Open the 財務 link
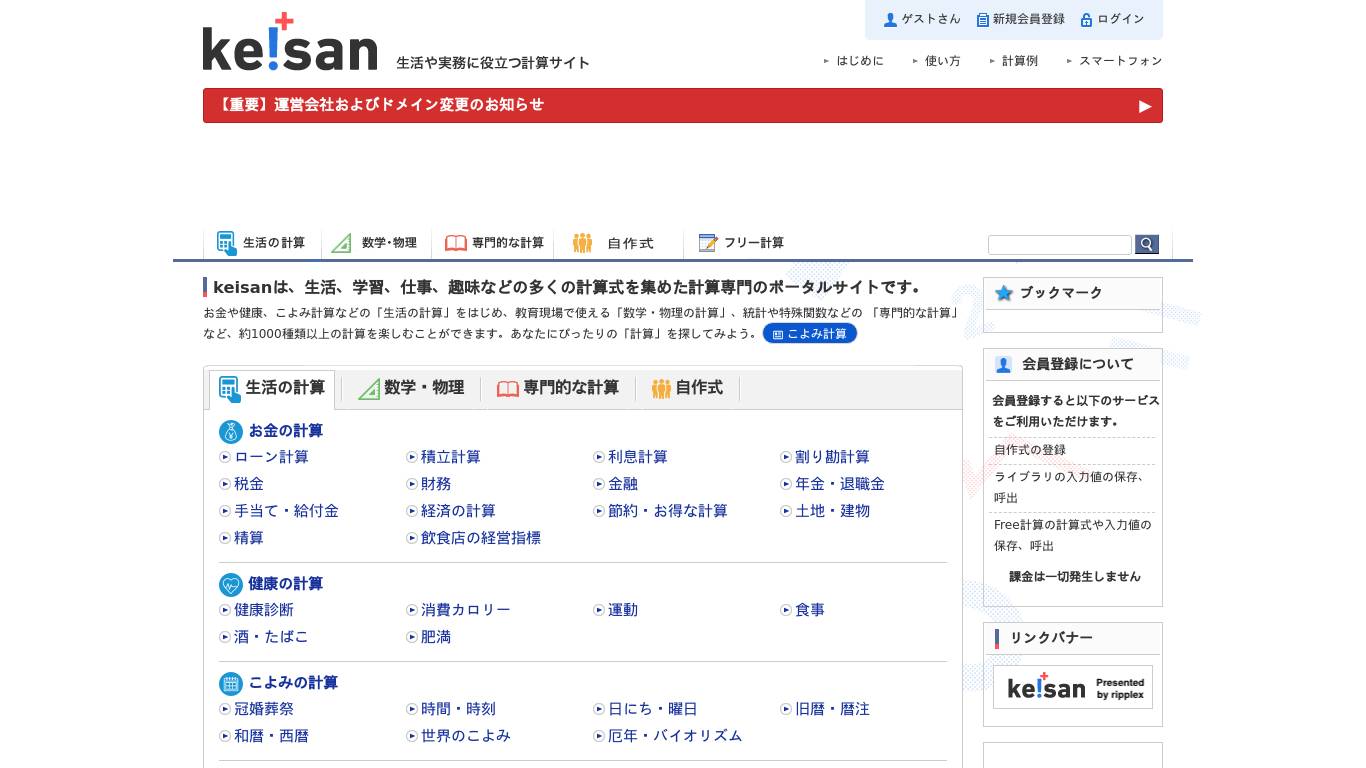Image resolution: width=1366 pixels, height=768 pixels. point(436,484)
